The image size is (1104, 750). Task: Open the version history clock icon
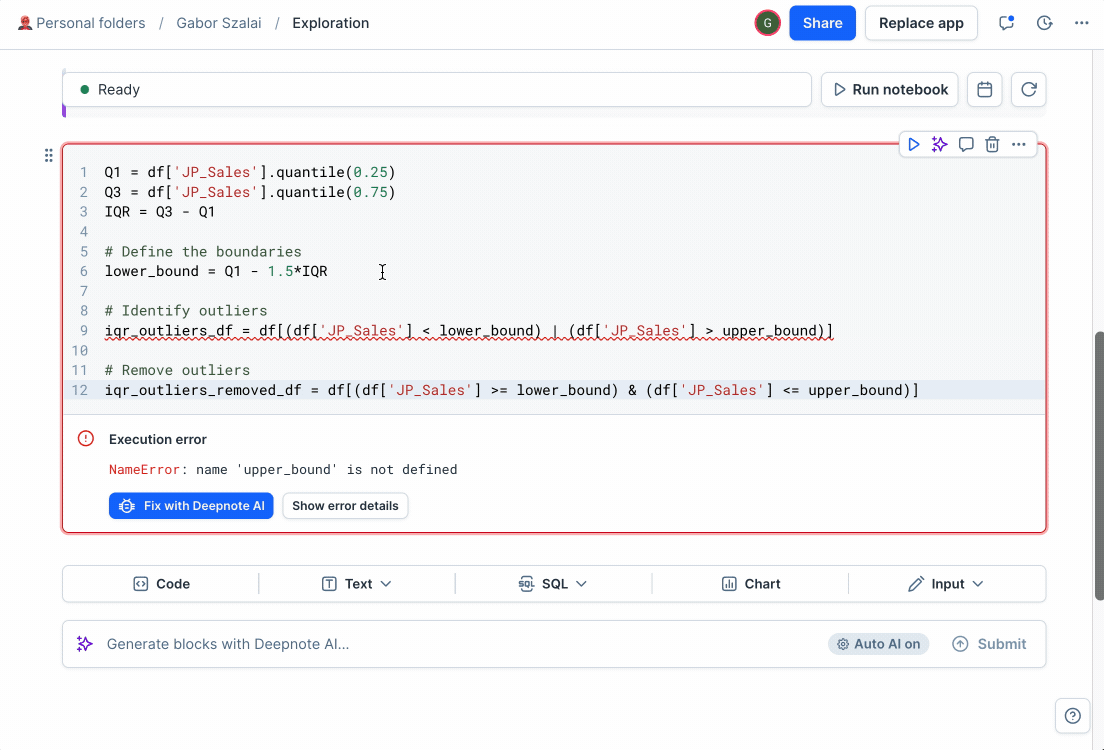point(1045,23)
